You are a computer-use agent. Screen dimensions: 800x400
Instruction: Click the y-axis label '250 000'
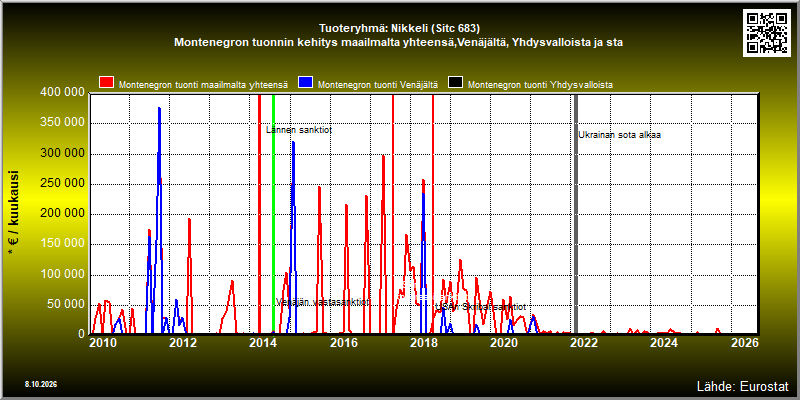pyautogui.click(x=62, y=184)
